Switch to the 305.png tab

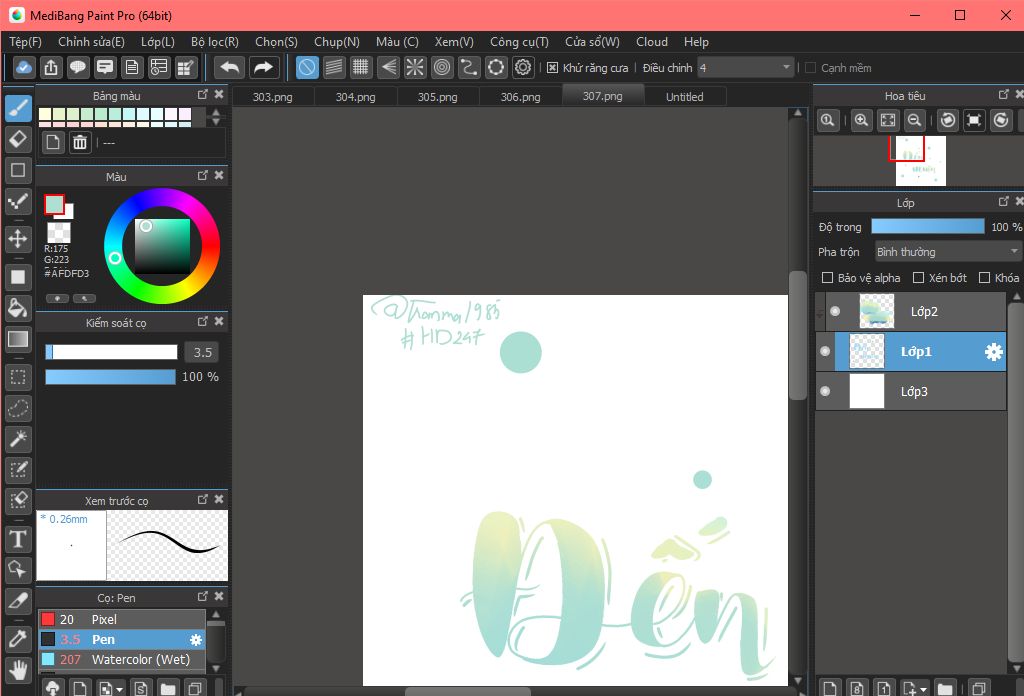[x=438, y=97]
